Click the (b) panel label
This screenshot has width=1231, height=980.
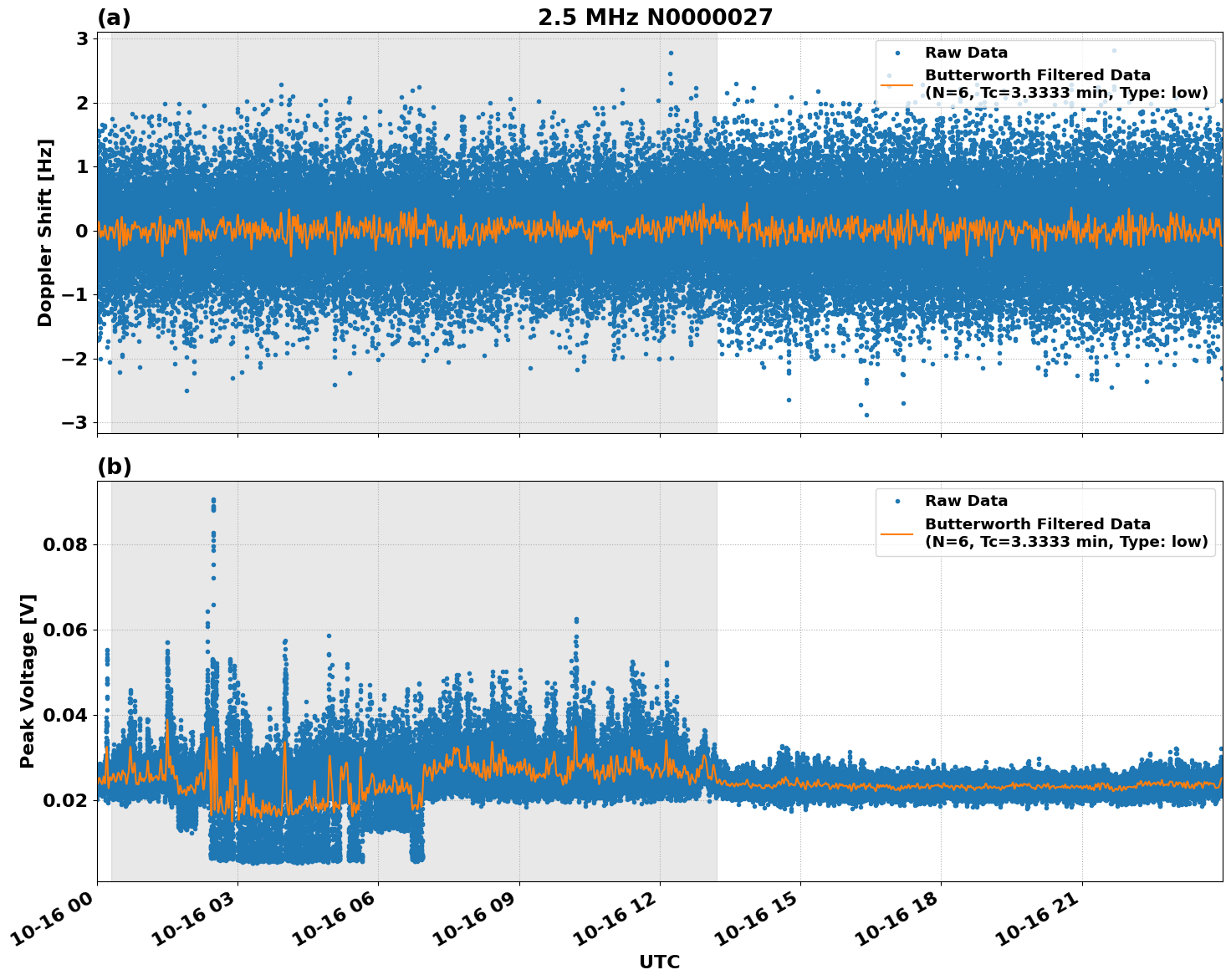pos(114,467)
